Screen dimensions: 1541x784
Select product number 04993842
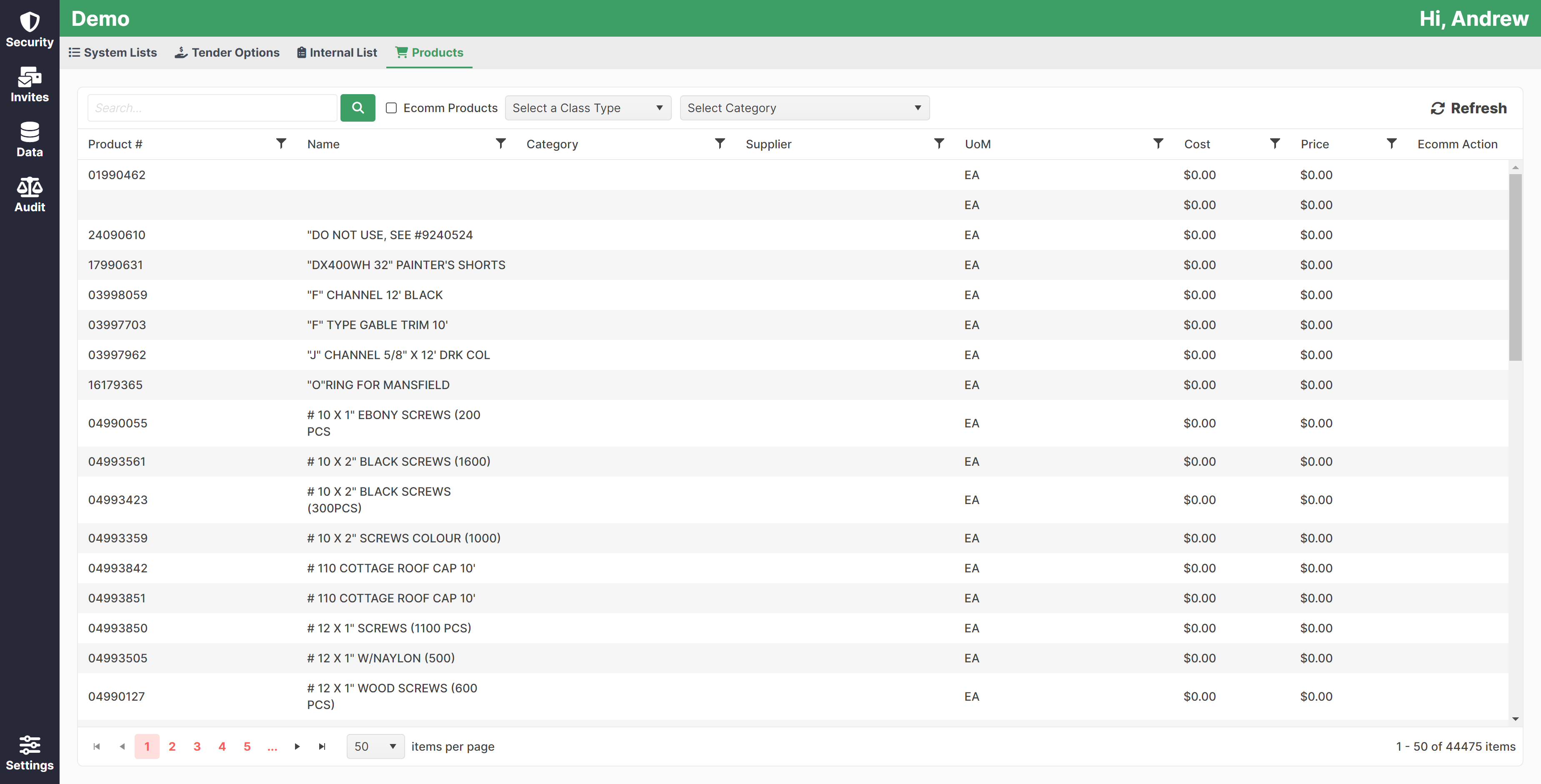click(x=117, y=567)
